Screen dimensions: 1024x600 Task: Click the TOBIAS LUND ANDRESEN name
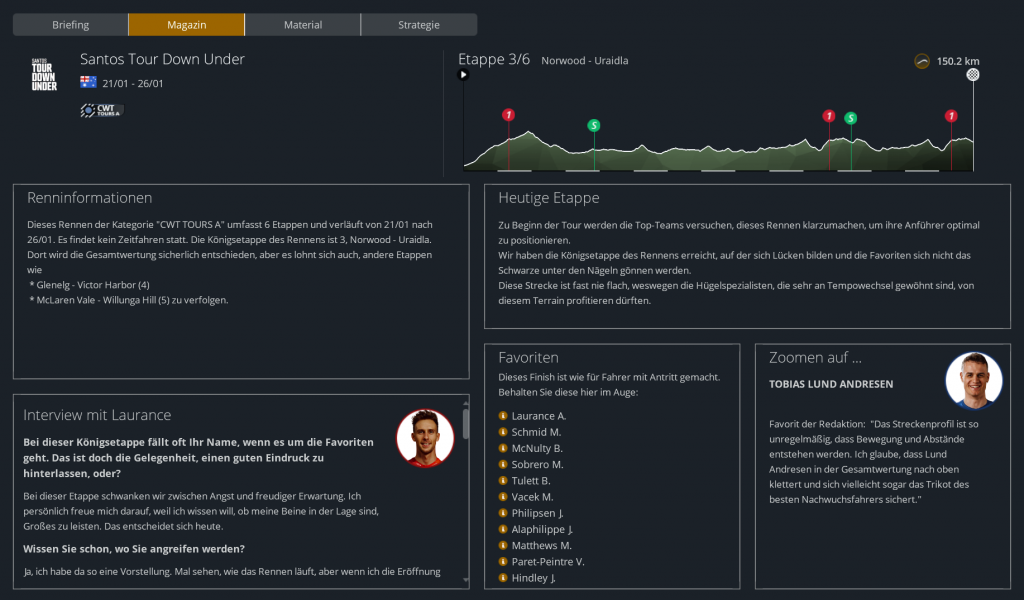coord(831,384)
